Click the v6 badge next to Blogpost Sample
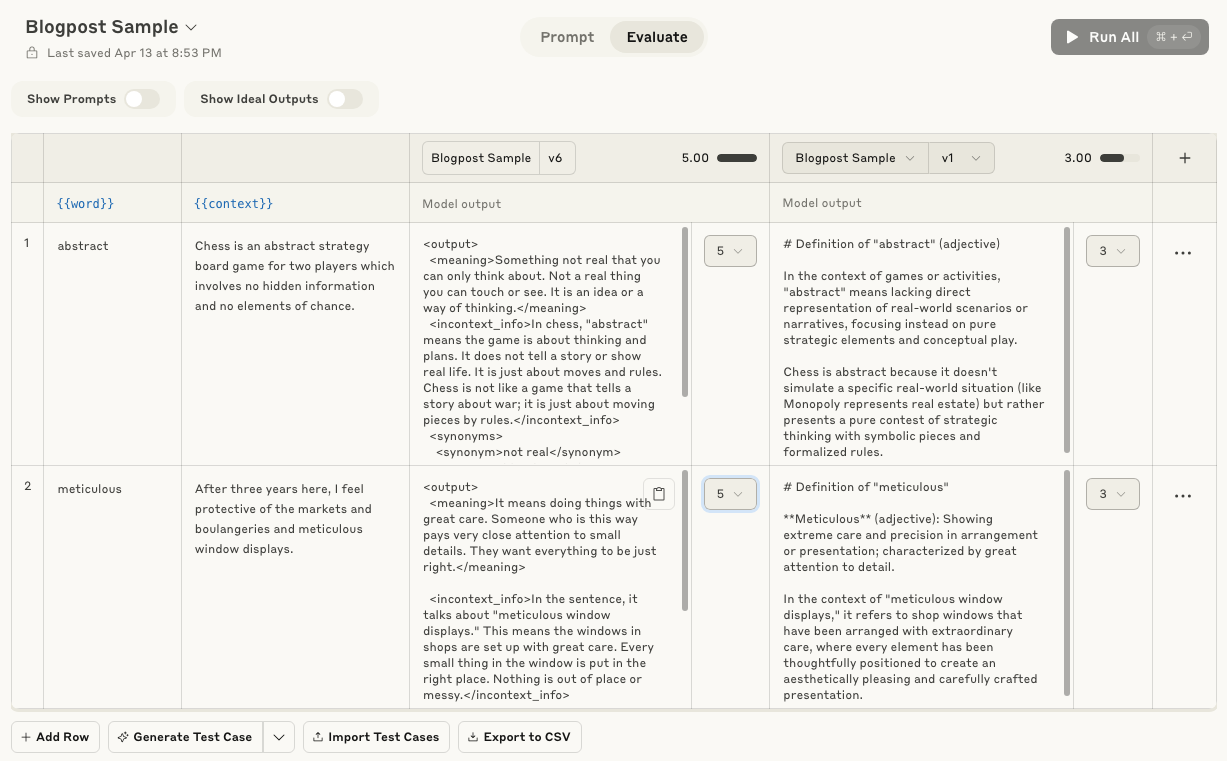Viewport: 1227px width, 761px height. [556, 158]
